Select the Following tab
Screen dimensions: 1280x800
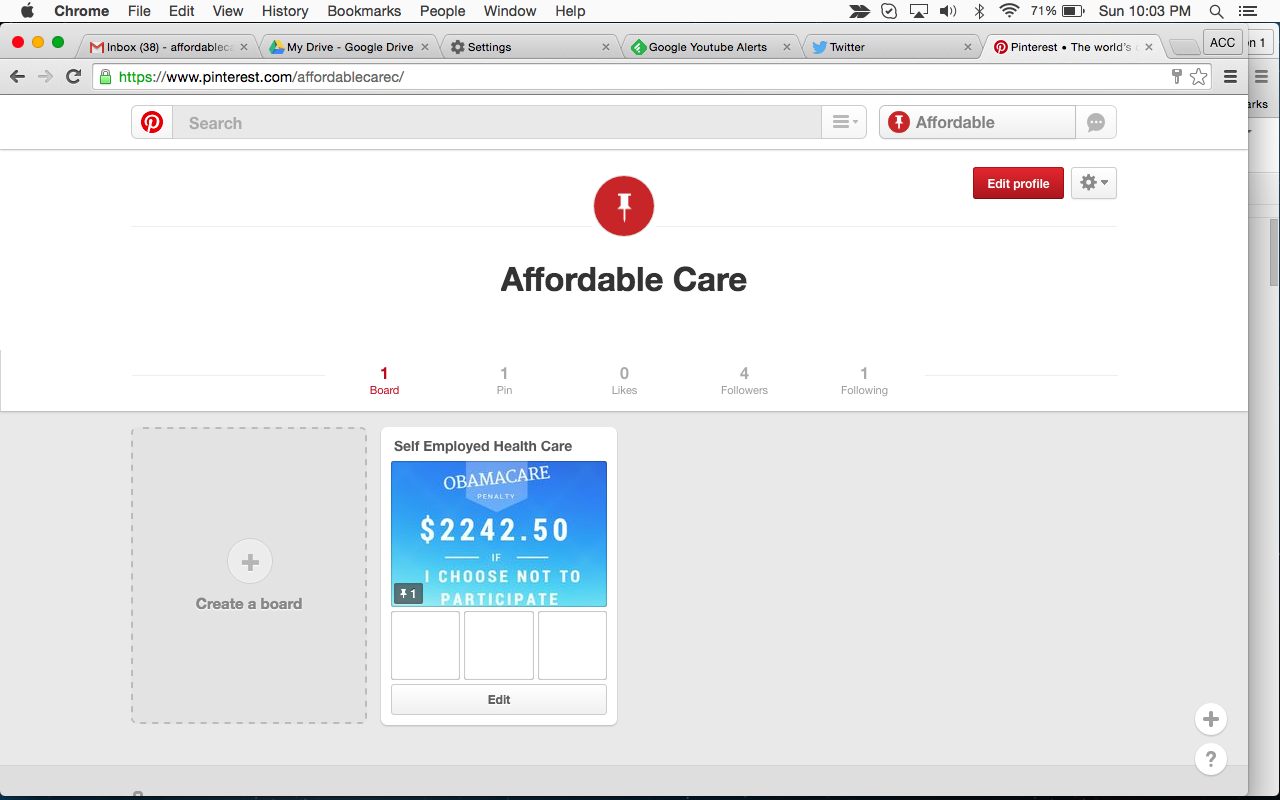864,381
